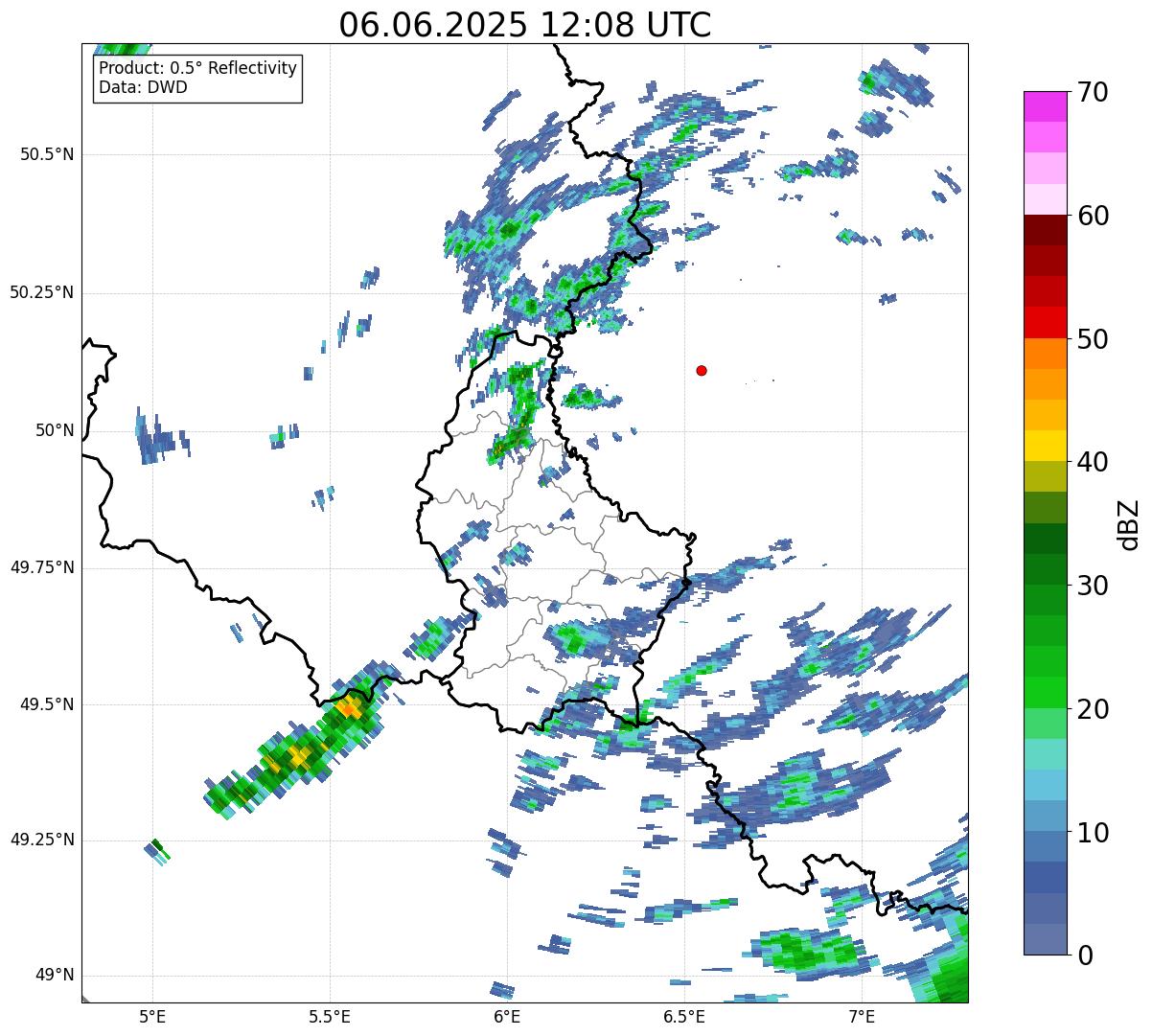The height and width of the screenshot is (1036, 1152).
Task: Click the dBZ colorbar axis label
Action: (1128, 523)
